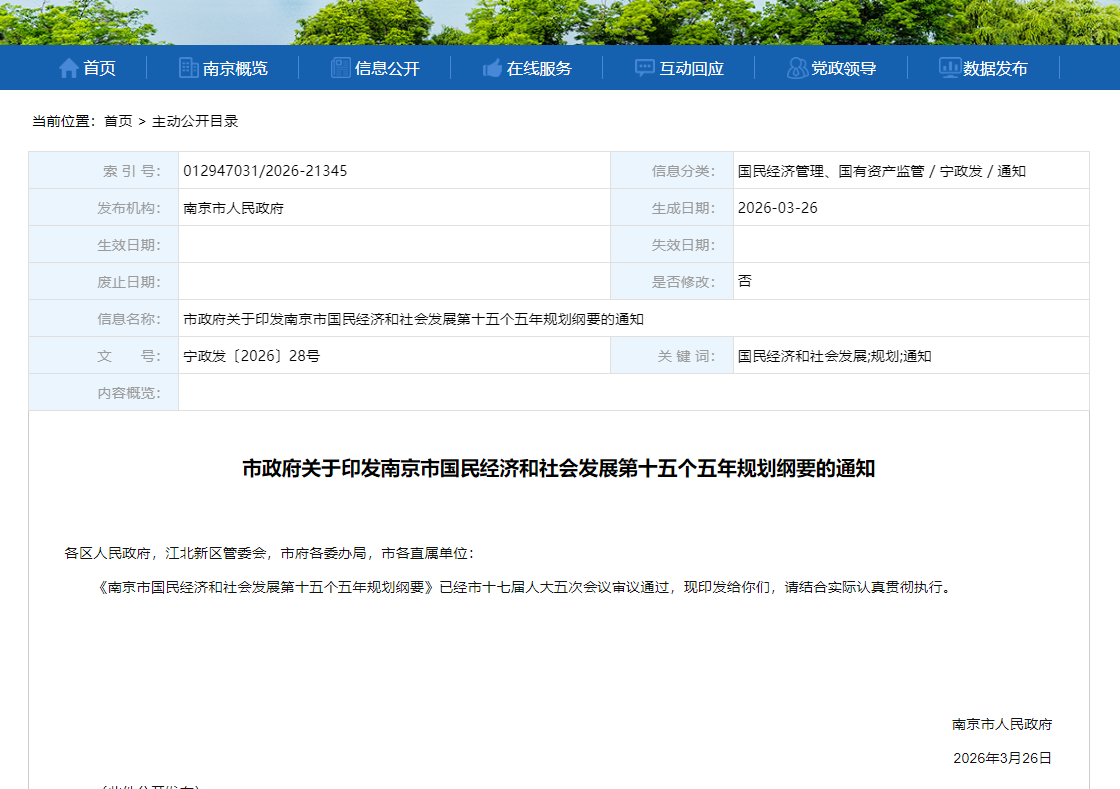Open the 数据发布 menu label
The image size is (1120, 789).
[x=995, y=68]
